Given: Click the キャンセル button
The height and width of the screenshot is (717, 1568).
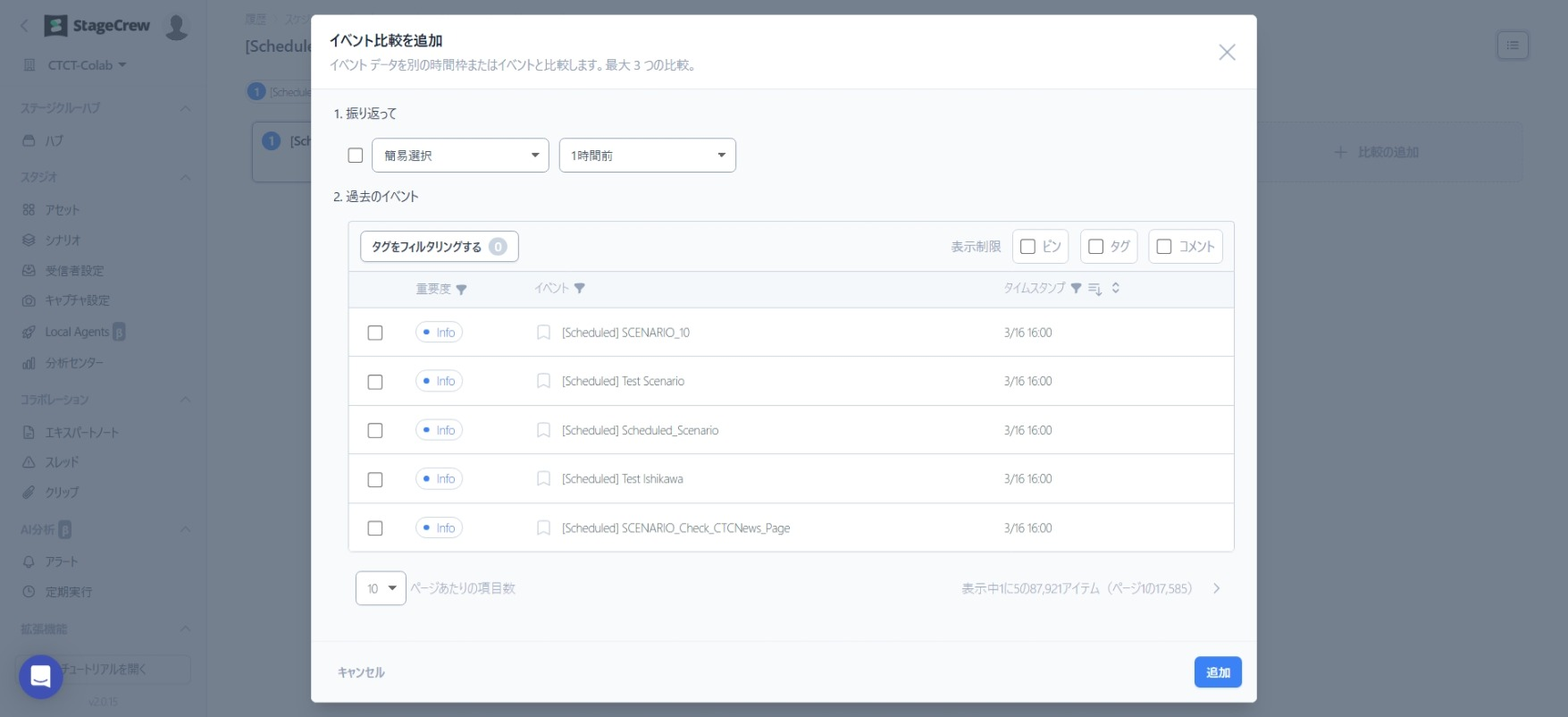Looking at the screenshot, I should point(361,672).
